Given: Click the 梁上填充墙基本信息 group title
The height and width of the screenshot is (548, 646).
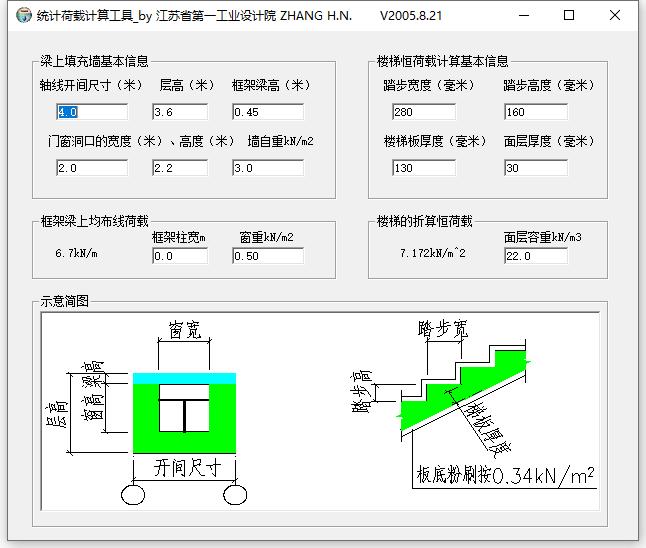Looking at the screenshot, I should click(x=94, y=61).
